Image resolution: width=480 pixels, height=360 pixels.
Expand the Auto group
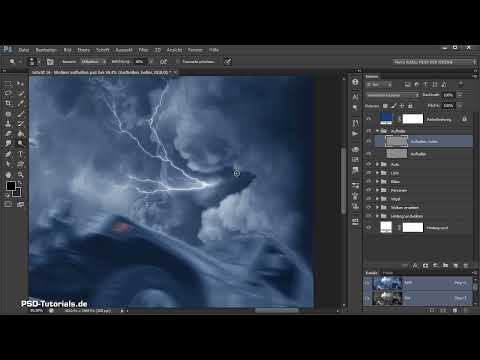pos(377,164)
